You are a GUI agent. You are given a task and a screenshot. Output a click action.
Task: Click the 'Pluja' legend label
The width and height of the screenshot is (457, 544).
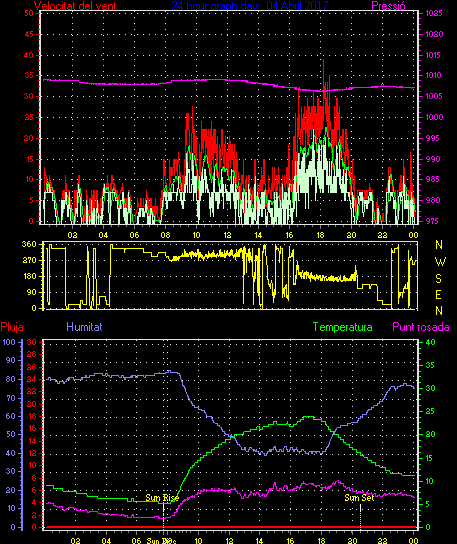[x=12, y=327]
